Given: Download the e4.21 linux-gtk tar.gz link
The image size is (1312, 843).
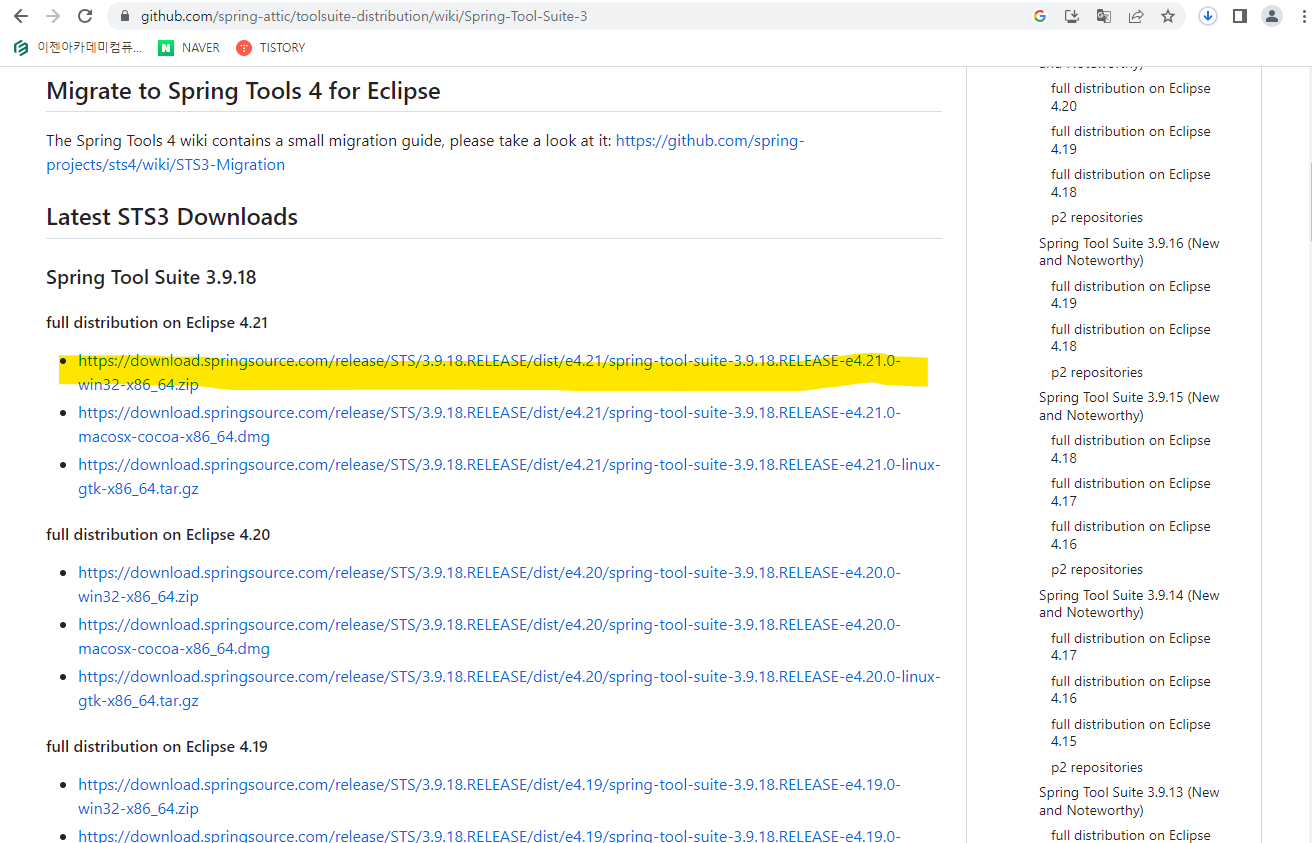Looking at the screenshot, I should [509, 476].
